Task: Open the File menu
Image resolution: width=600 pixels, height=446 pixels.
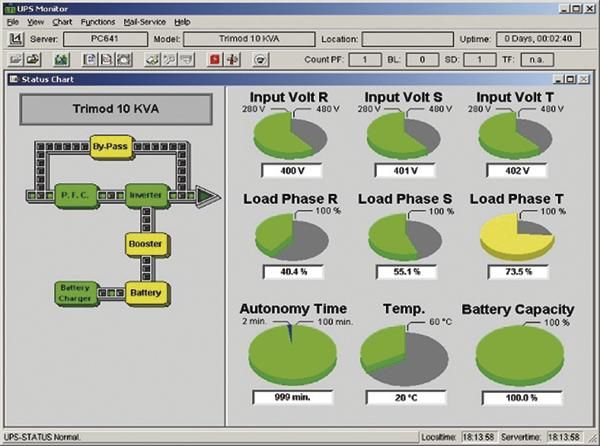Action: (13, 21)
